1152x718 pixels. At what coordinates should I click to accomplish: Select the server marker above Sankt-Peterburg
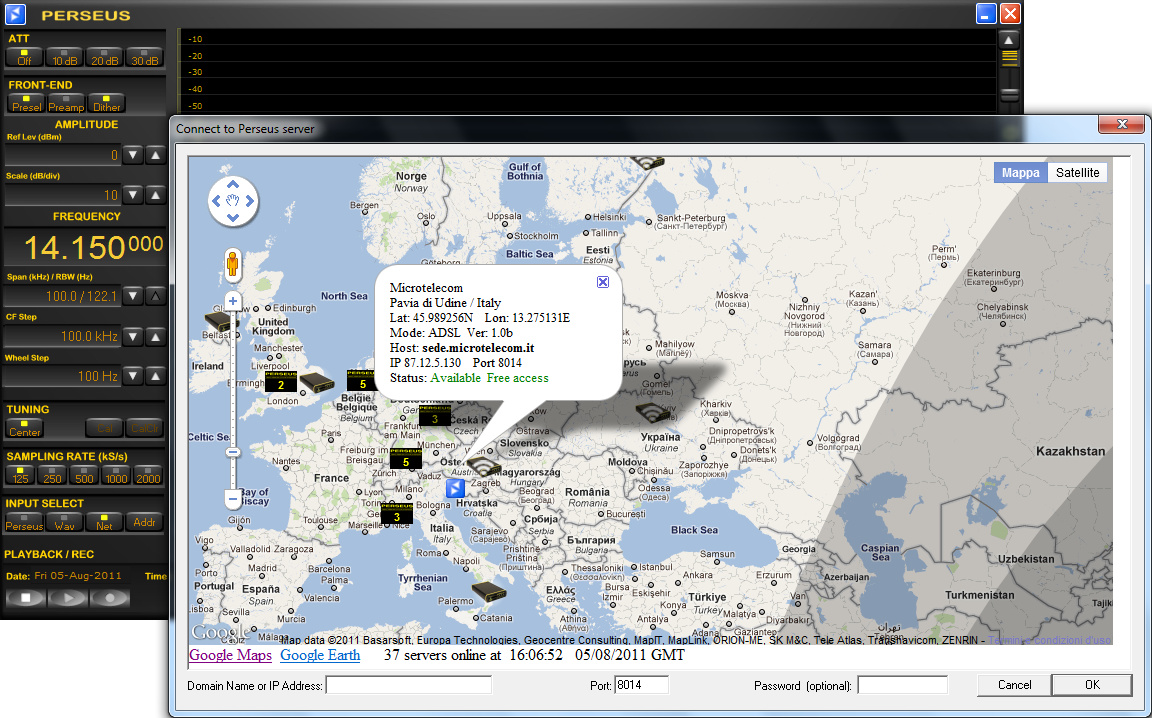click(647, 162)
